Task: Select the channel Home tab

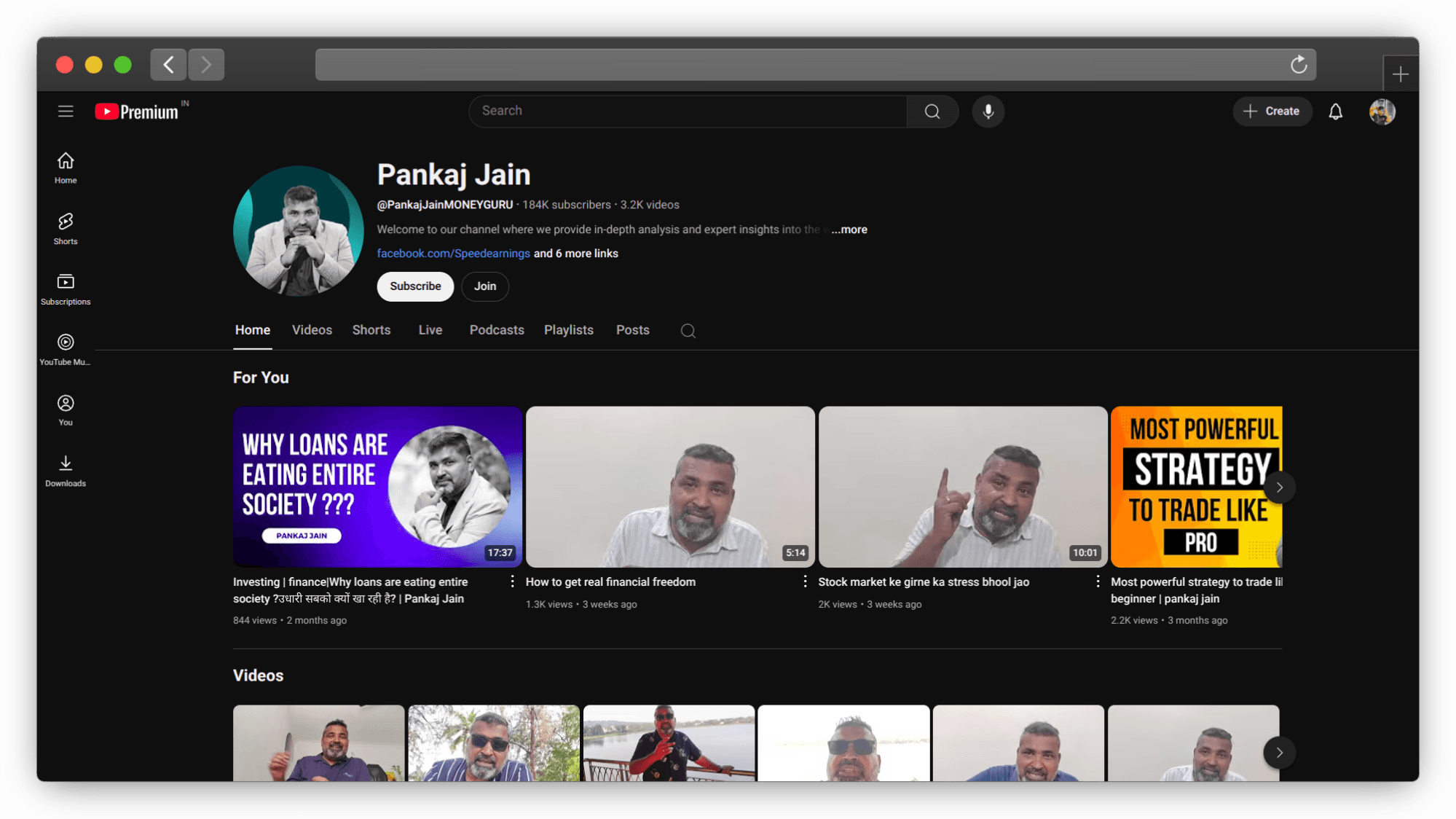Action: 253,331
